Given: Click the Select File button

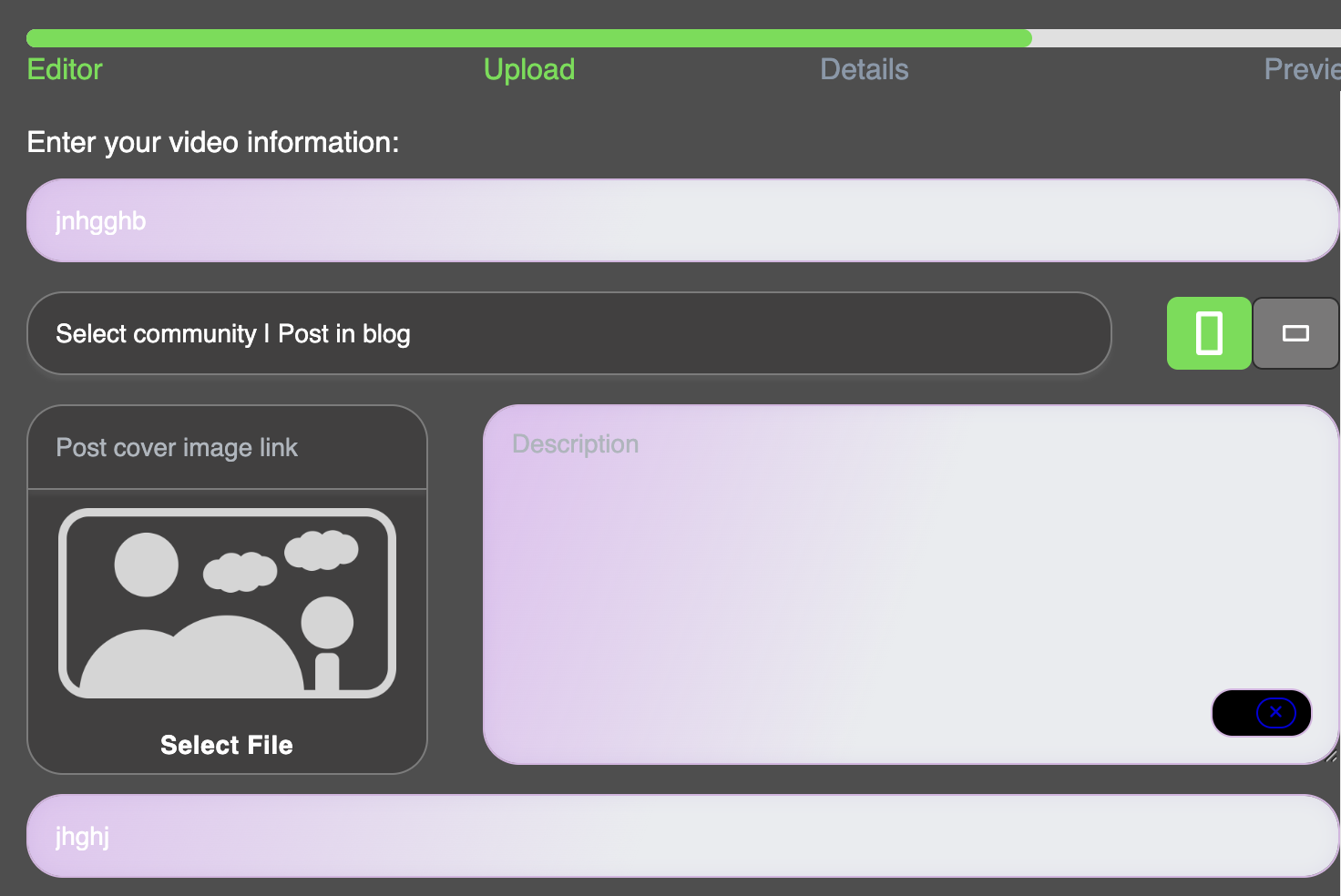Looking at the screenshot, I should click(227, 745).
